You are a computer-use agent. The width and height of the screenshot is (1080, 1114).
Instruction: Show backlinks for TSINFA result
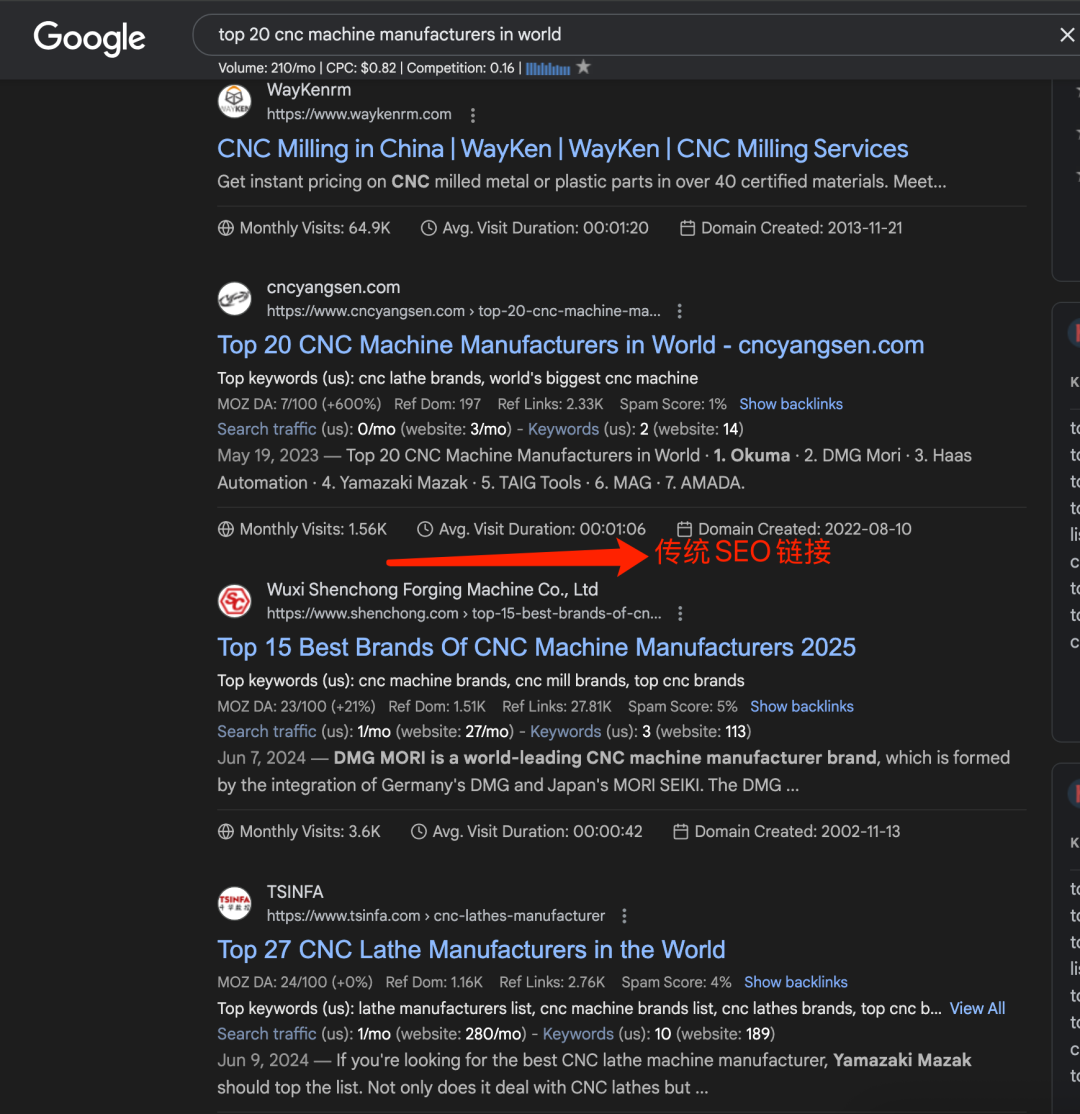pyautogui.click(x=796, y=982)
